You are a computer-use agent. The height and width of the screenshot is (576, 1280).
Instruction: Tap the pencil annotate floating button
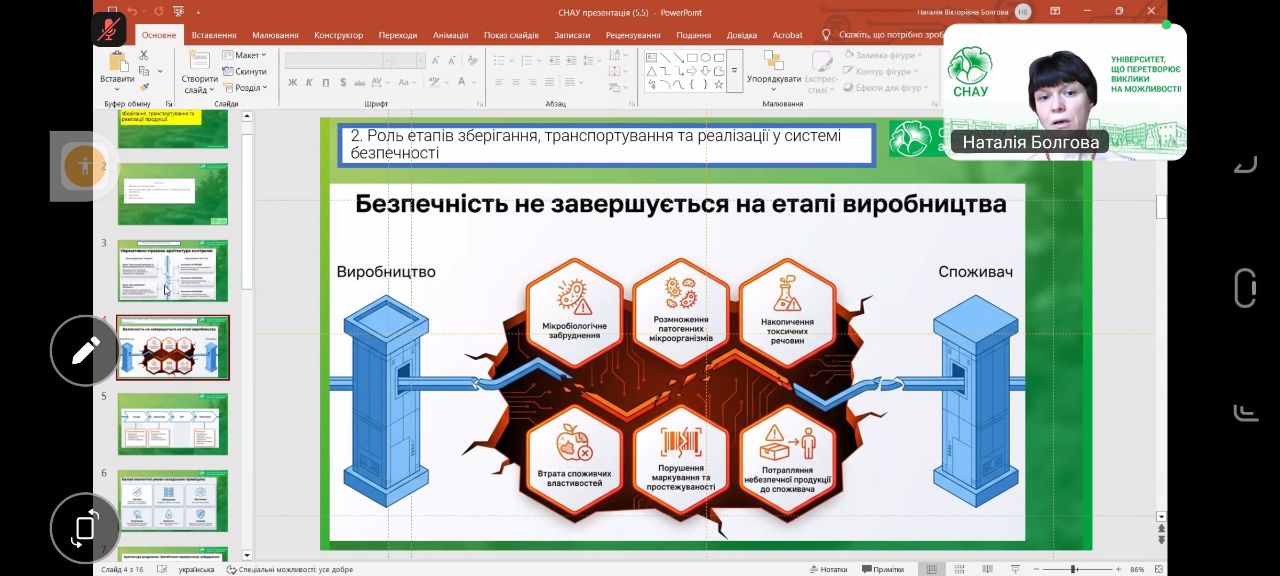[x=85, y=350]
